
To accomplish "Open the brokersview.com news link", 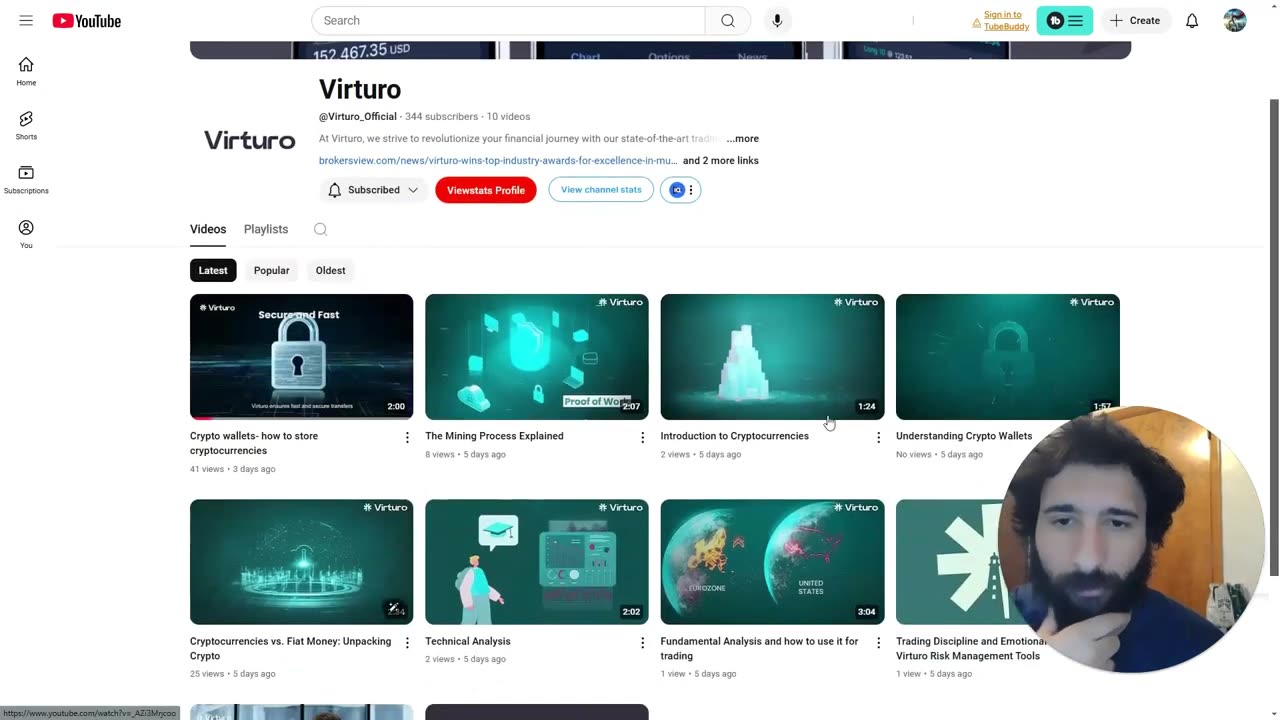I will point(498,161).
